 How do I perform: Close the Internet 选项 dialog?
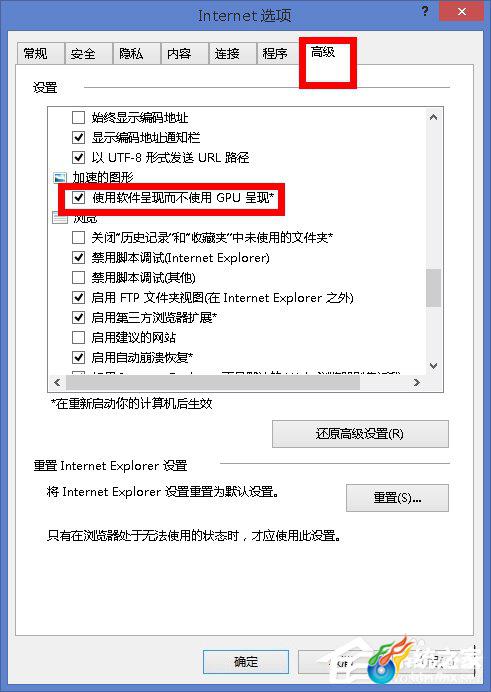pyautogui.click(x=462, y=11)
